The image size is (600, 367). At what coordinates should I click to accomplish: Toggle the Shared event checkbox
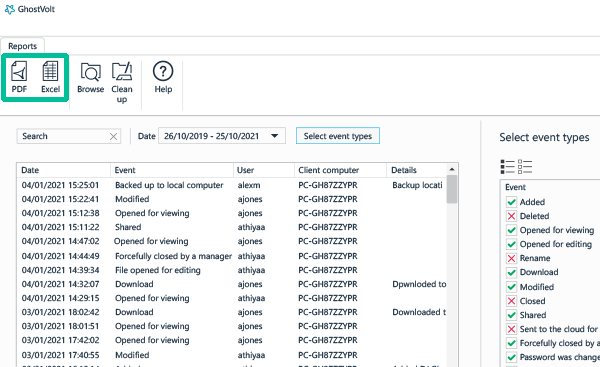pos(511,315)
